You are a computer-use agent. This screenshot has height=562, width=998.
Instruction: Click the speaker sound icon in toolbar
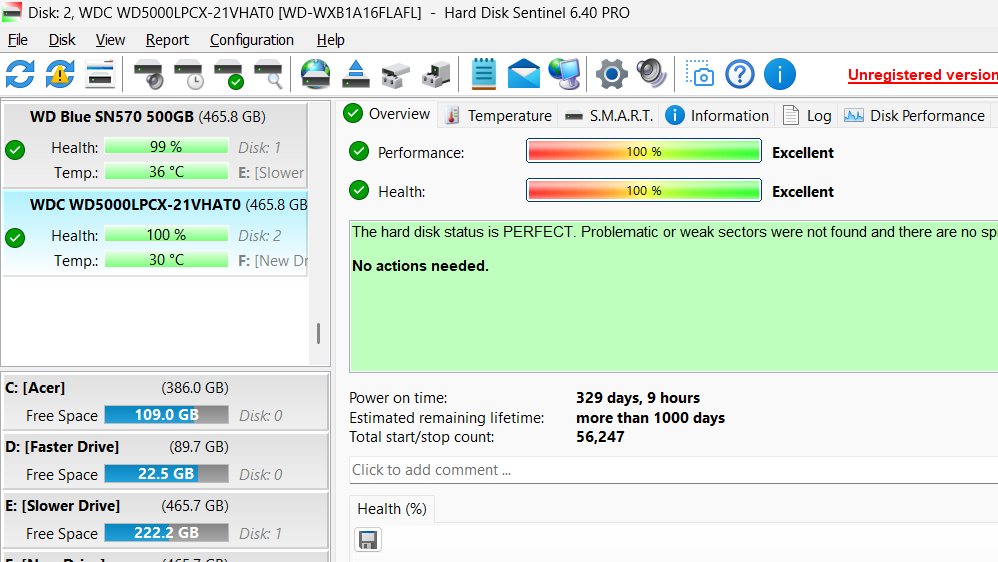click(x=651, y=74)
